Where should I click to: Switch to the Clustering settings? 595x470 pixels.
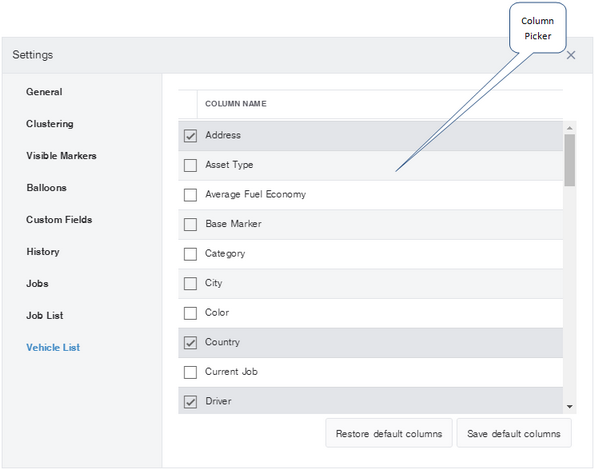click(x=50, y=124)
